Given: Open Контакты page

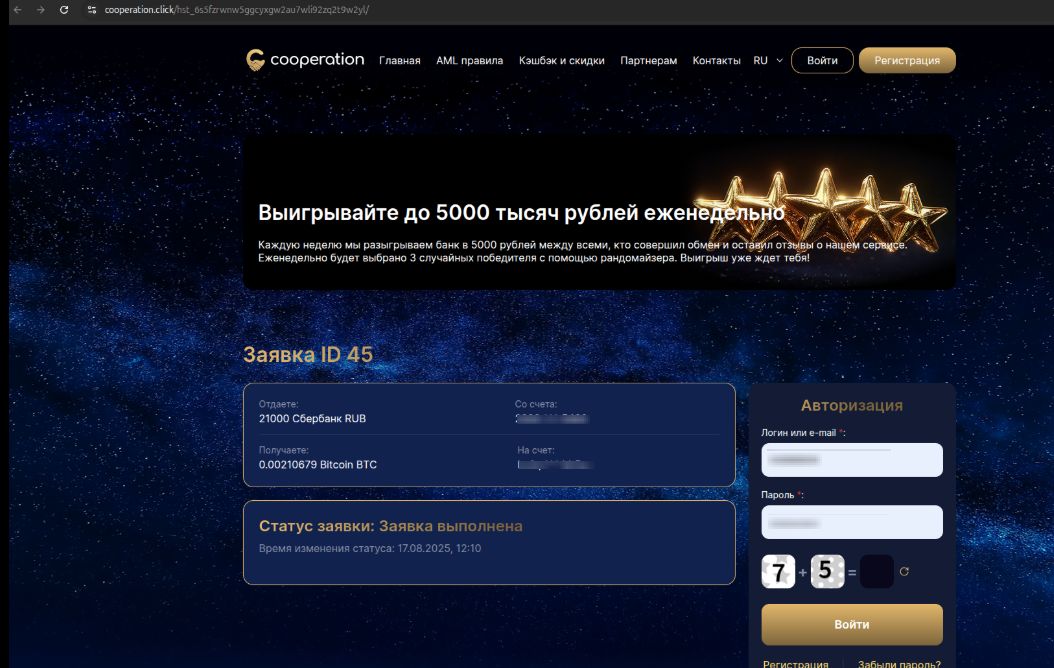Looking at the screenshot, I should (x=716, y=60).
